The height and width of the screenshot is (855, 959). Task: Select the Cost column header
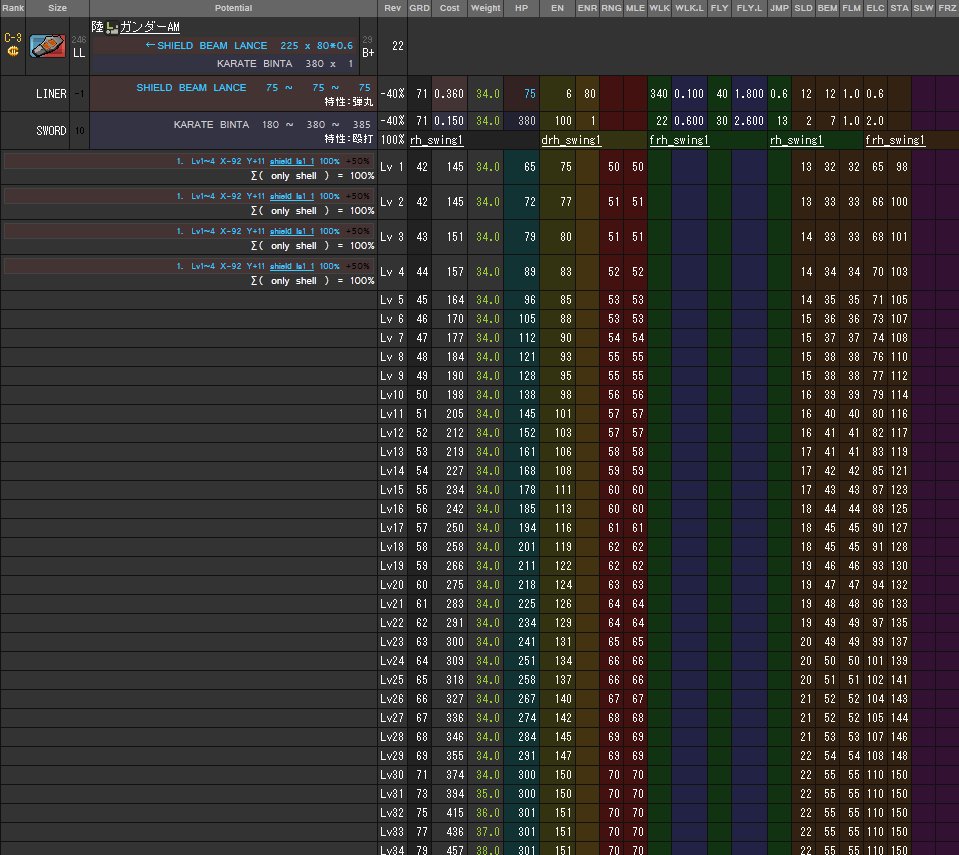[450, 8]
